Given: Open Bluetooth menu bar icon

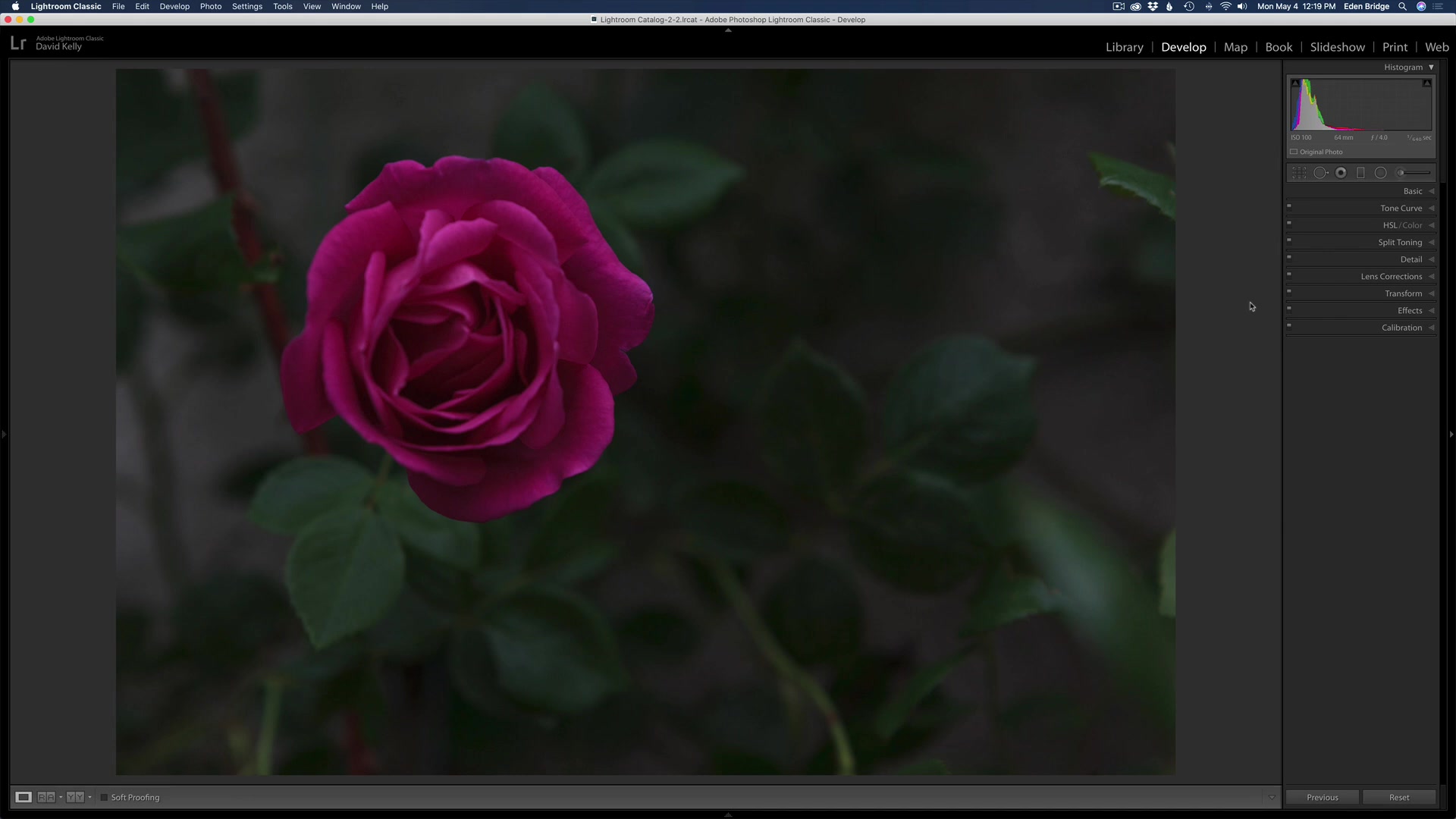Looking at the screenshot, I should click(x=1208, y=6).
